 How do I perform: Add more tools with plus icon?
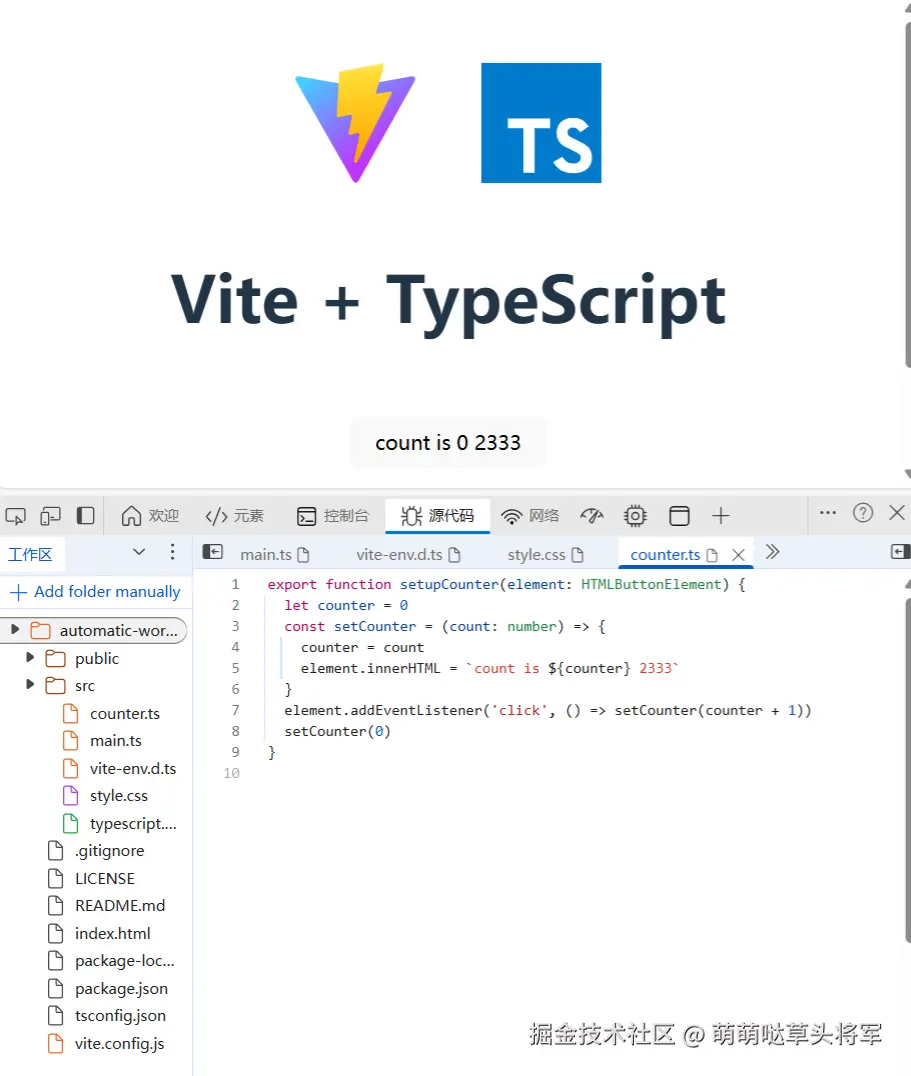pyautogui.click(x=720, y=515)
